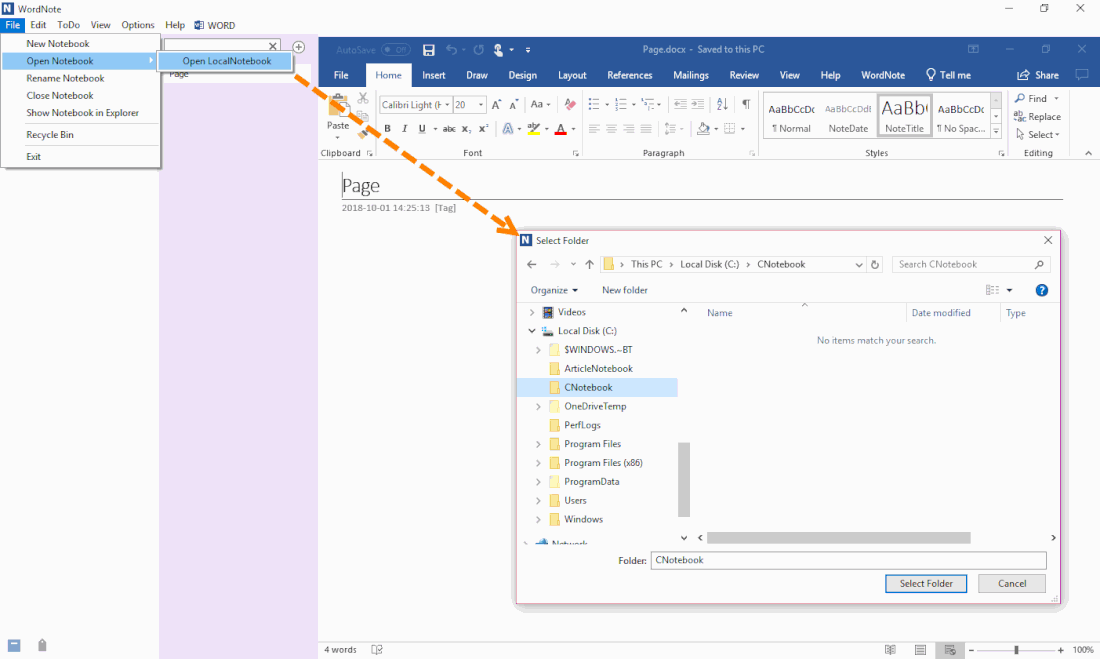Click the Numbering list icon

coord(620,105)
